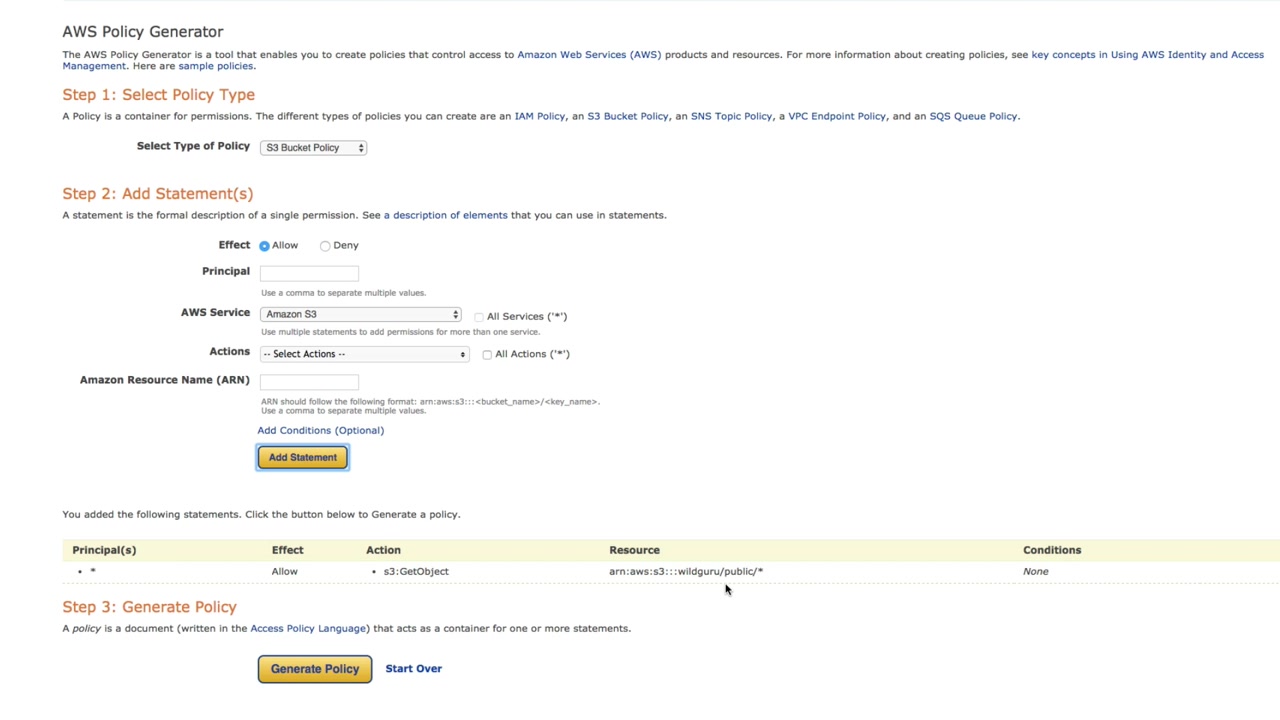Select the Deny effect radio button
Screen dimensions: 1280x720
[x=325, y=246]
